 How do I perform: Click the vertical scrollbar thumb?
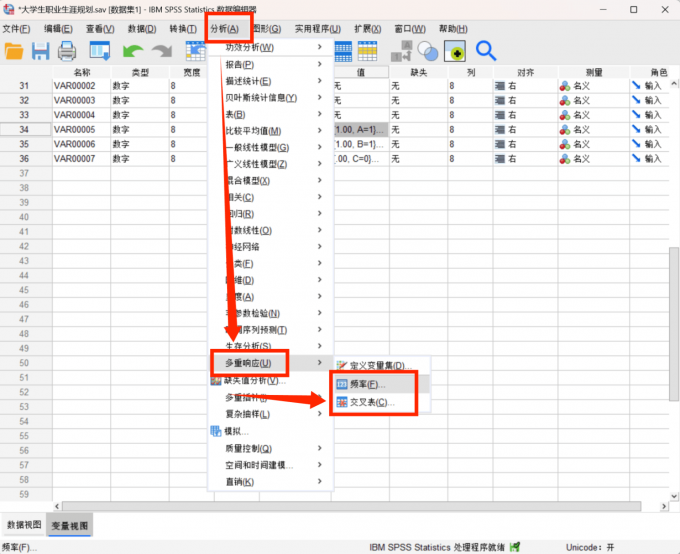tap(674, 324)
